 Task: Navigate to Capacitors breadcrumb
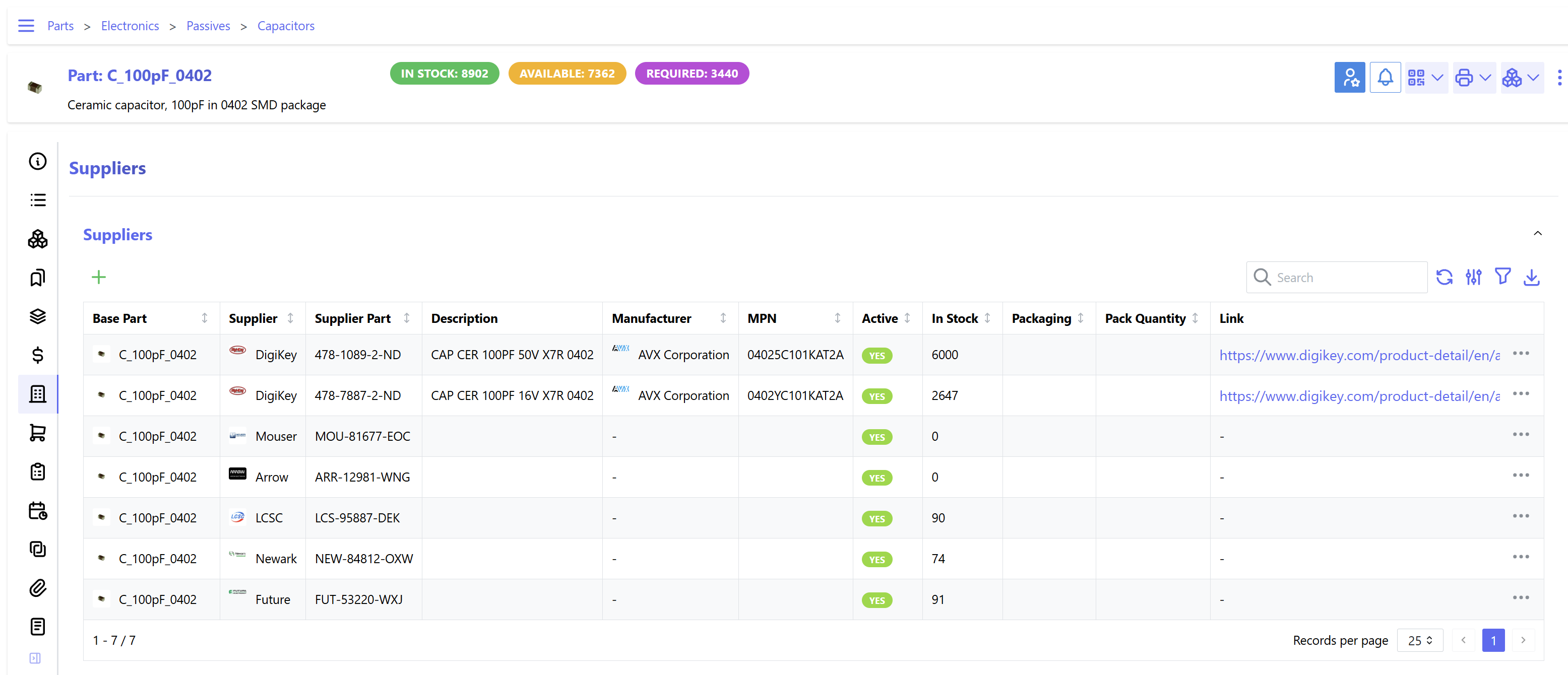285,26
